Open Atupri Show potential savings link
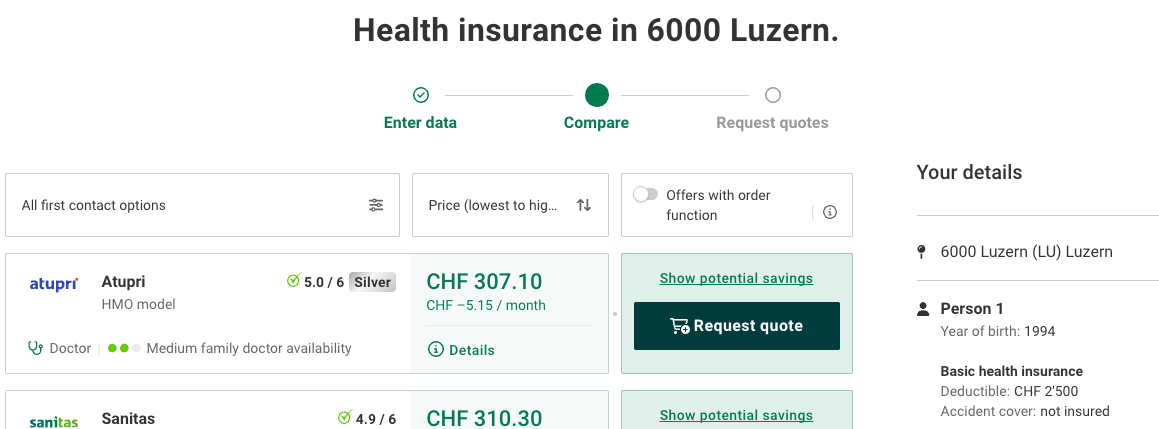 736,278
